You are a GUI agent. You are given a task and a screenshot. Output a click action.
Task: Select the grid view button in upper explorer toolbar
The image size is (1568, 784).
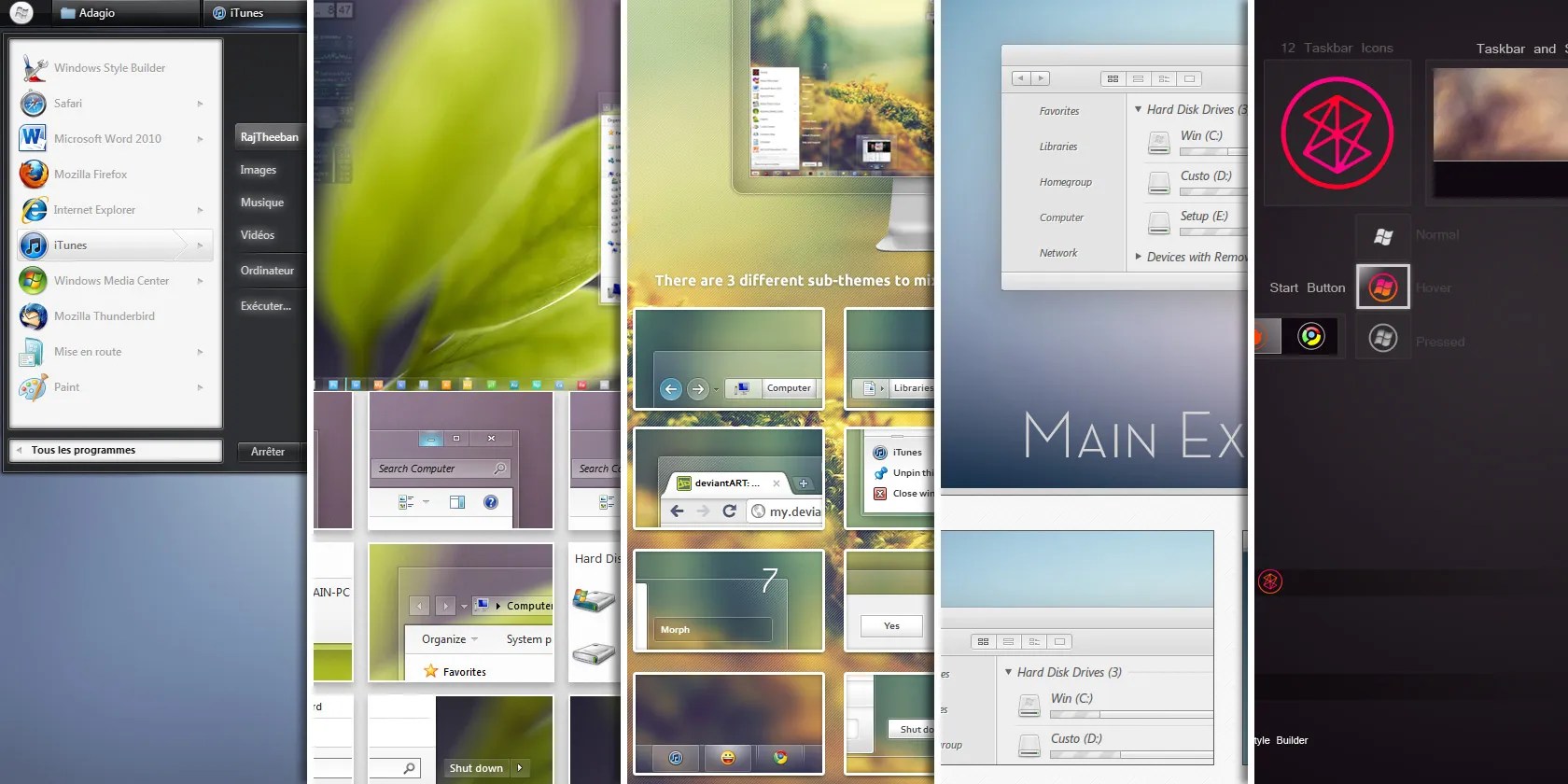pyautogui.click(x=1113, y=79)
